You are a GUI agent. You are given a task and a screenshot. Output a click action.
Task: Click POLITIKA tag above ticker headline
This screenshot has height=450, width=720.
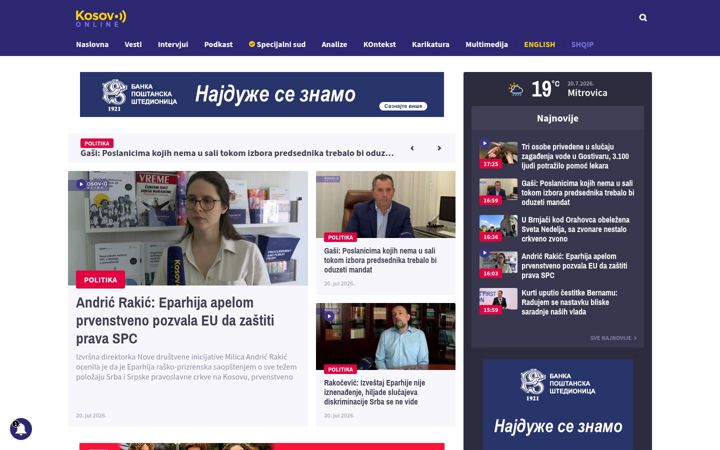97,143
